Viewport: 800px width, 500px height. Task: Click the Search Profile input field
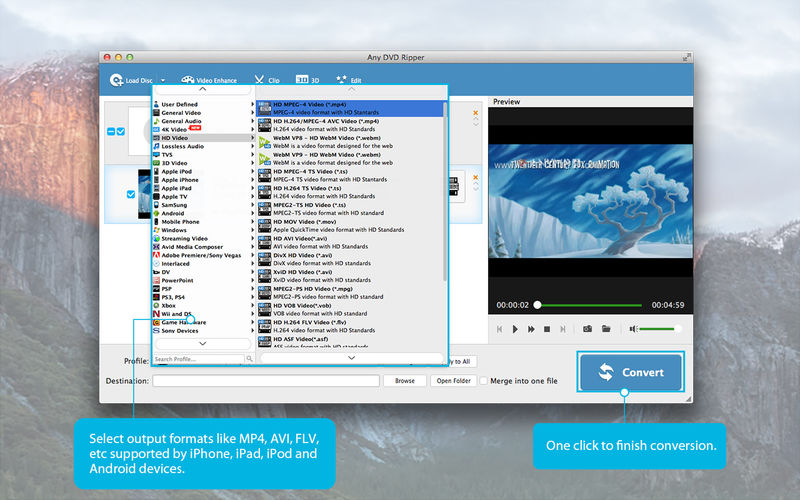(198, 359)
